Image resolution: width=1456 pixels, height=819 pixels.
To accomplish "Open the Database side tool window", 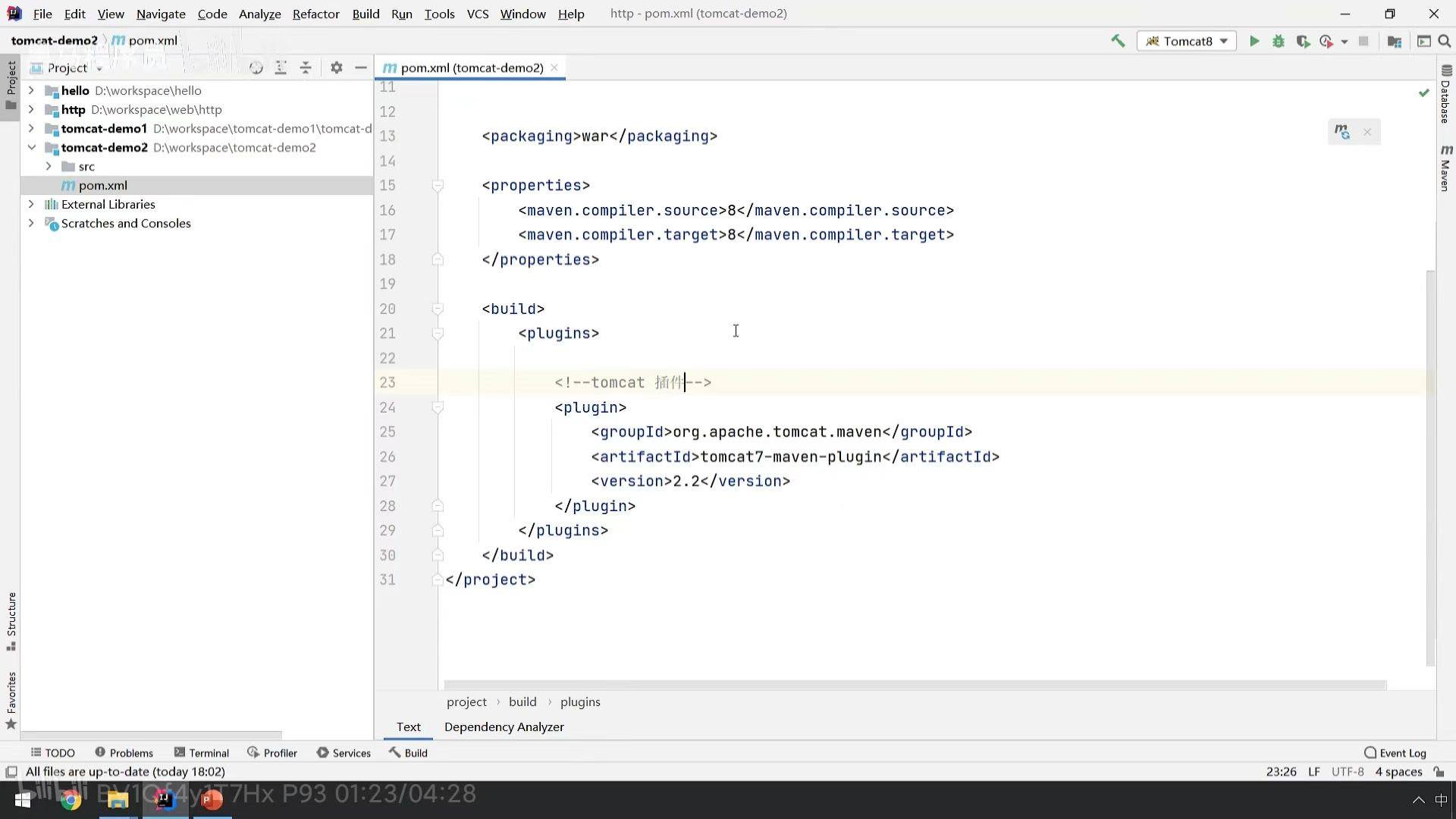I will tap(1446, 95).
